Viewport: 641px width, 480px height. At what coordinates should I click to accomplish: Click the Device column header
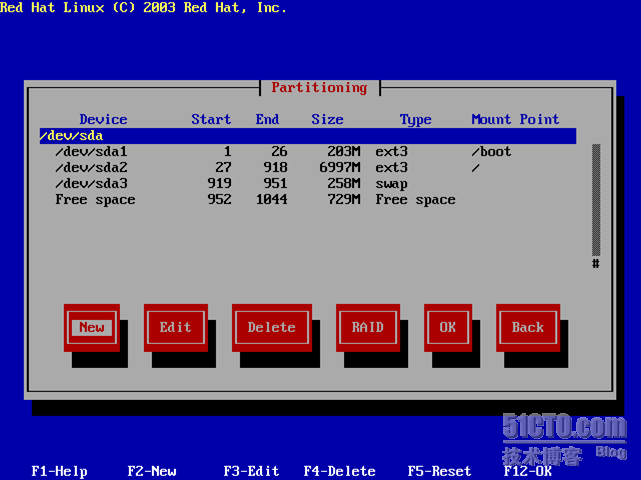coord(103,119)
